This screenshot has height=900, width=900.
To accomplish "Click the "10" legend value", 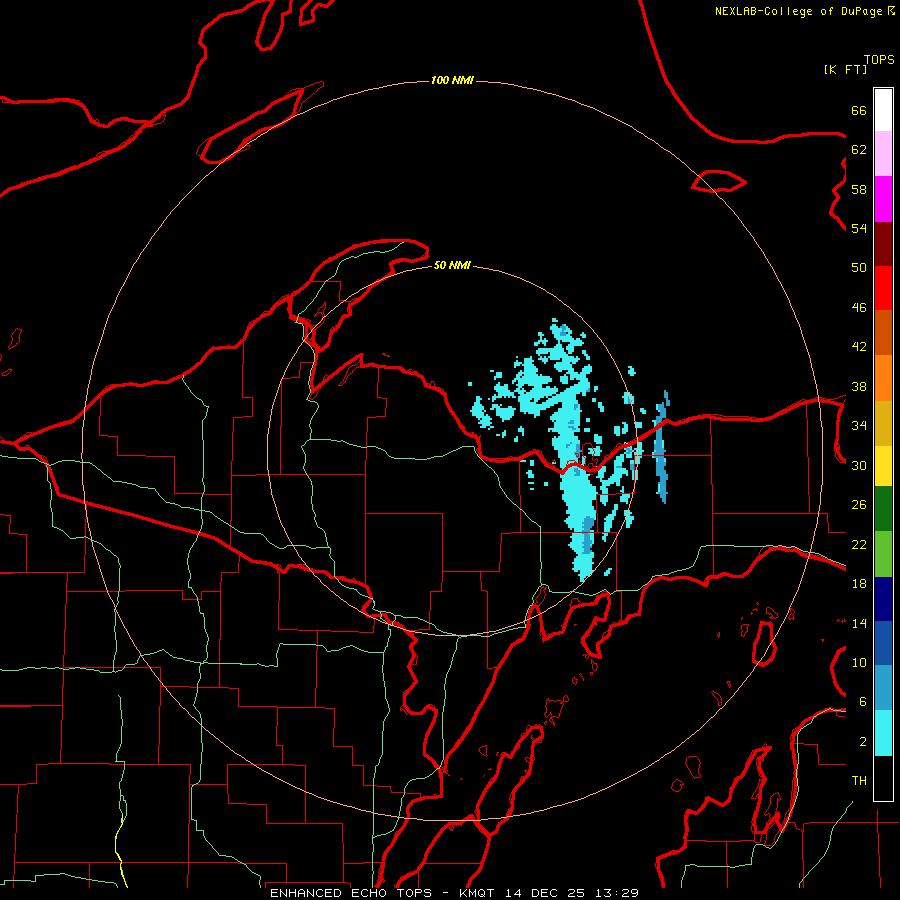I will [859, 662].
